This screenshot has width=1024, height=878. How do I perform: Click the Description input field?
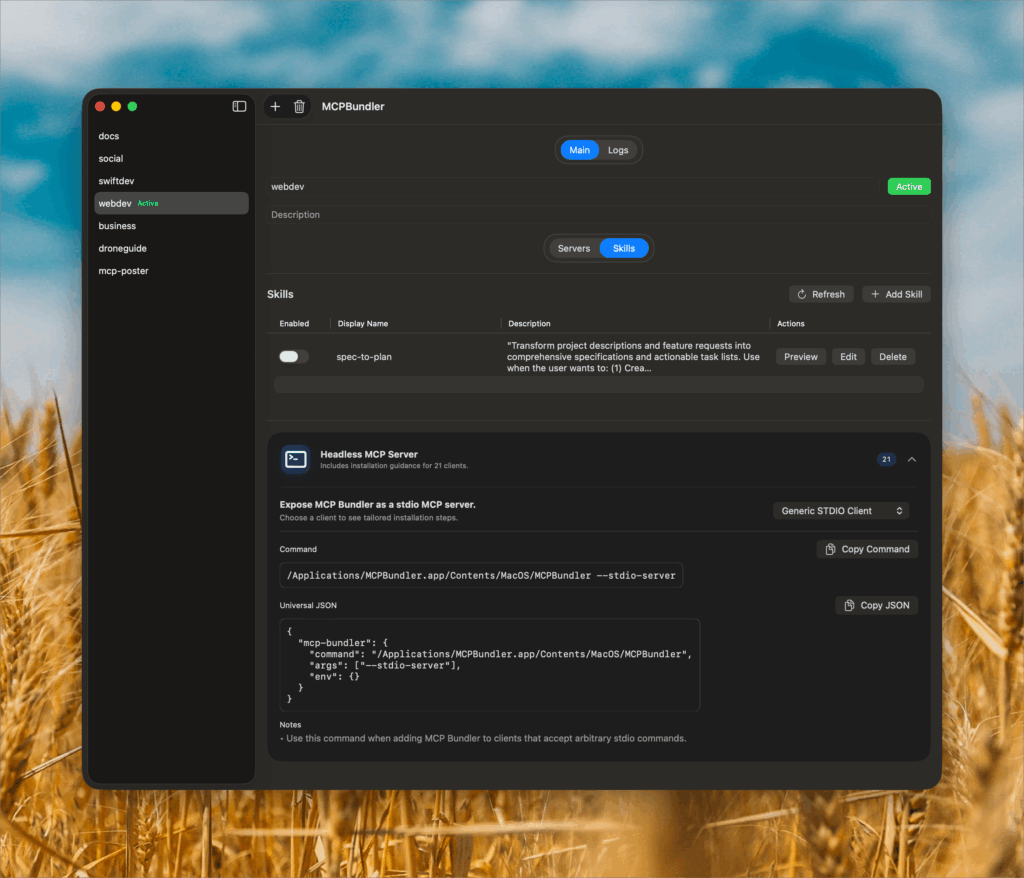pyautogui.click(x=600, y=215)
